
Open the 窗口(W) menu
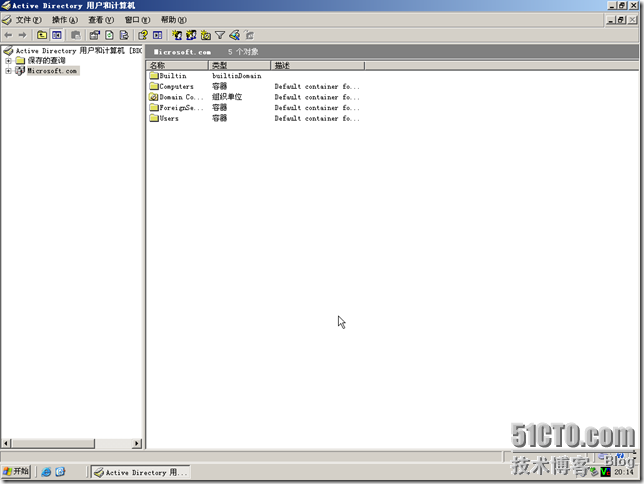138,20
